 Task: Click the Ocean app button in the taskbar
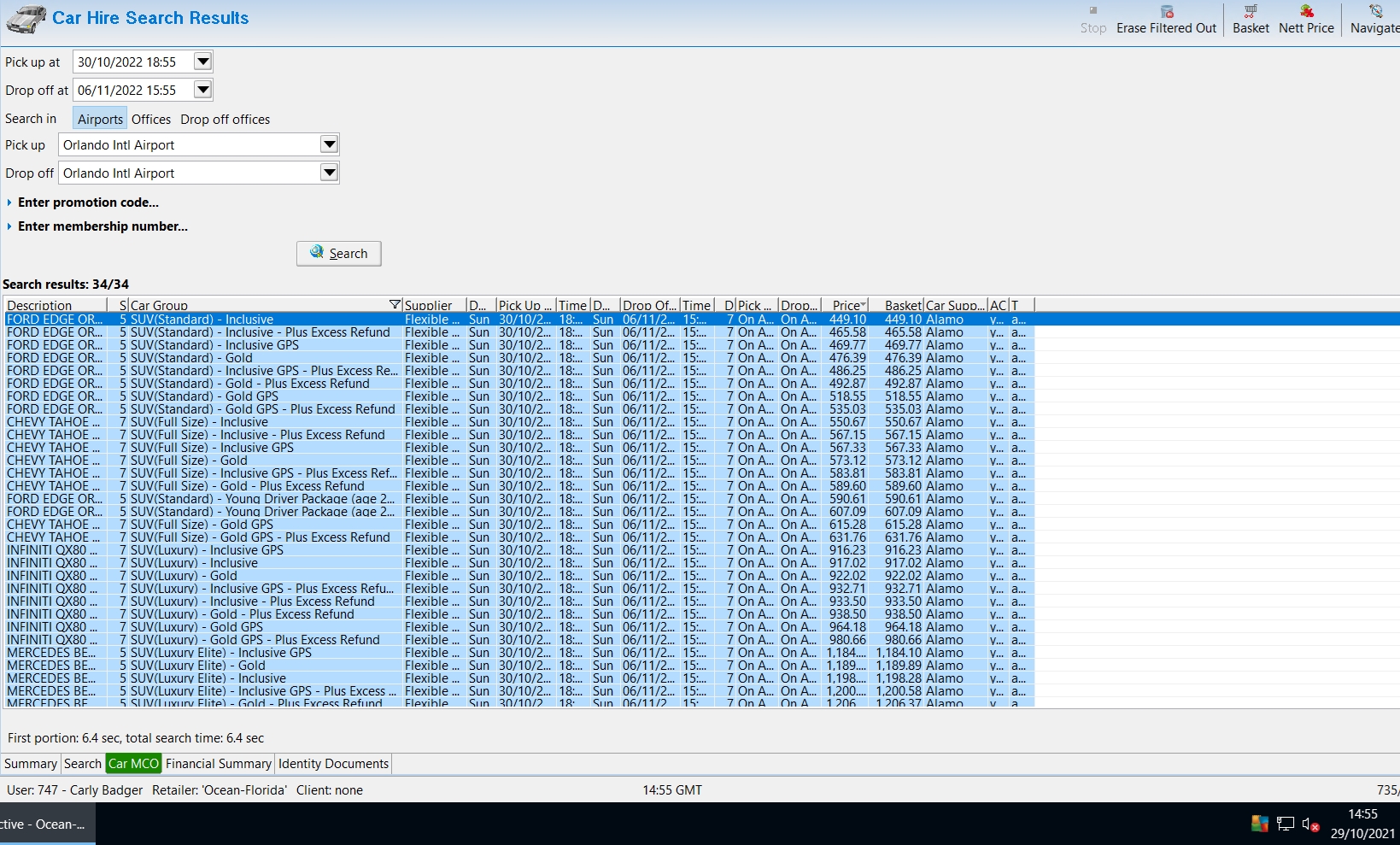click(x=47, y=824)
